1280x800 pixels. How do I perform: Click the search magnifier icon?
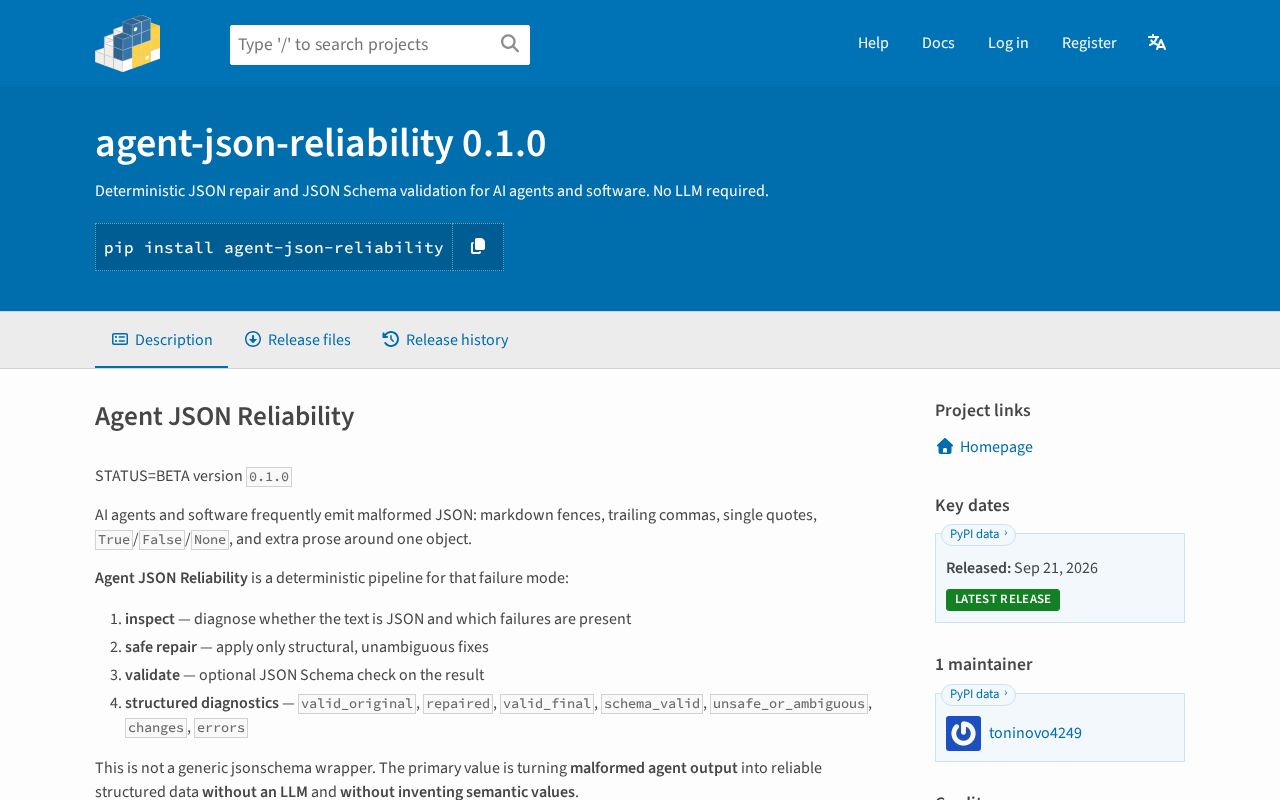(x=510, y=44)
